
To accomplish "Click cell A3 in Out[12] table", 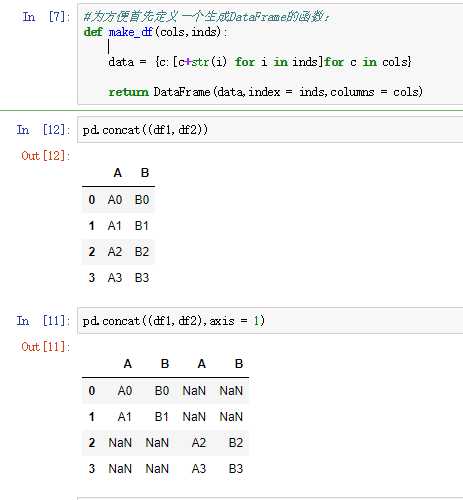I will [x=115, y=278].
